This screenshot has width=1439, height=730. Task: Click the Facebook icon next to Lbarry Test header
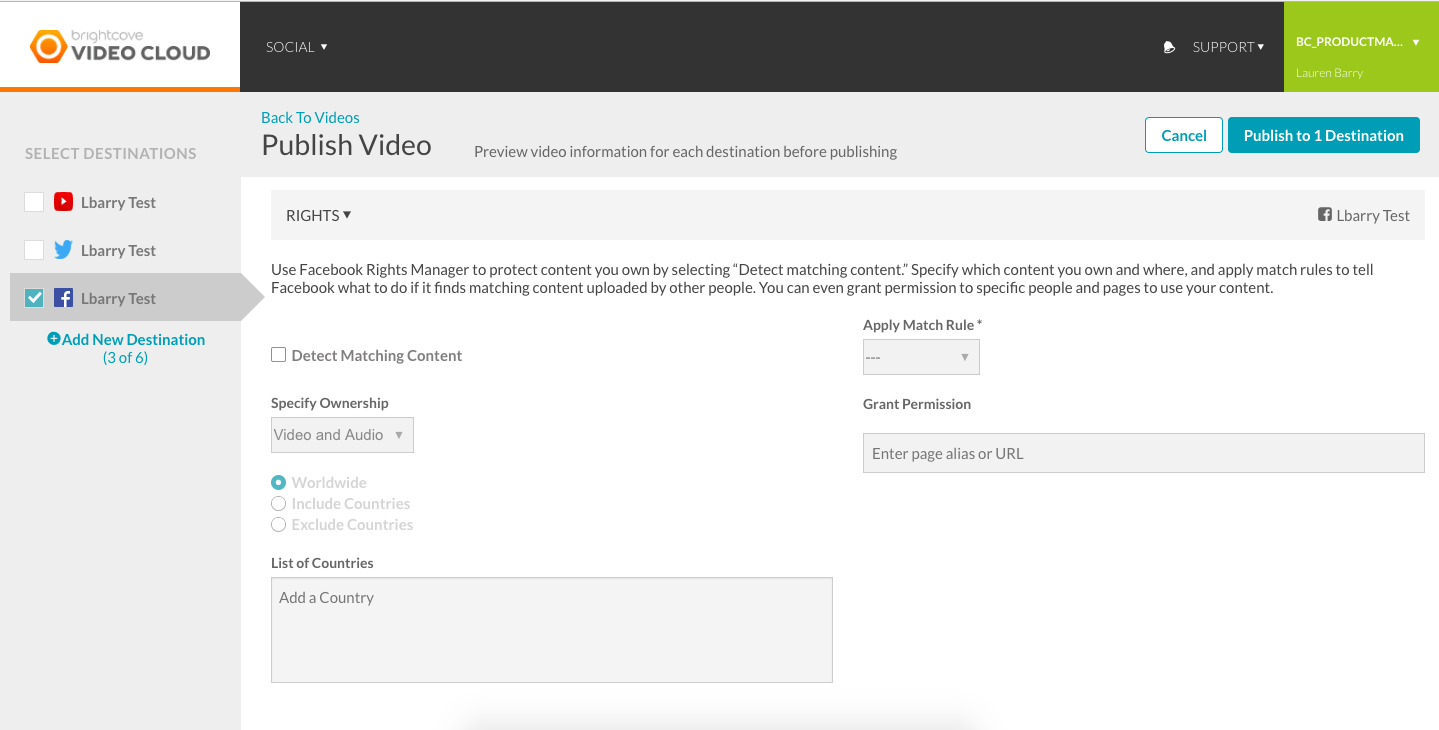coord(1324,214)
